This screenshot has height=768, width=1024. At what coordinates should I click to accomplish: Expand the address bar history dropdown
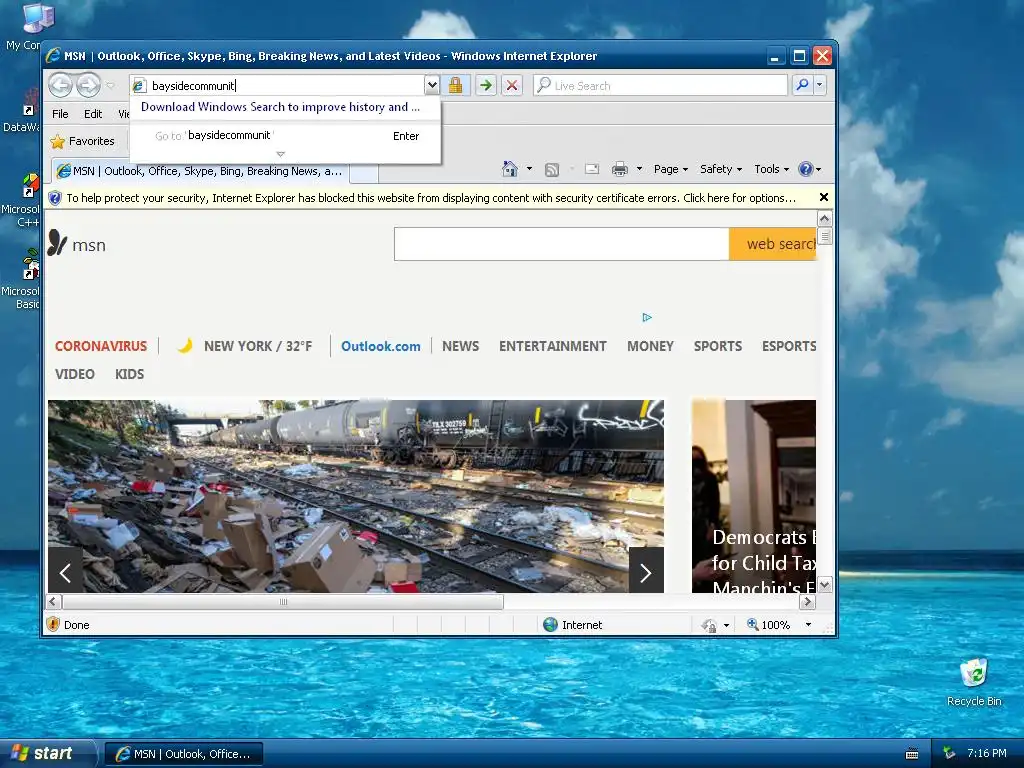[x=432, y=85]
